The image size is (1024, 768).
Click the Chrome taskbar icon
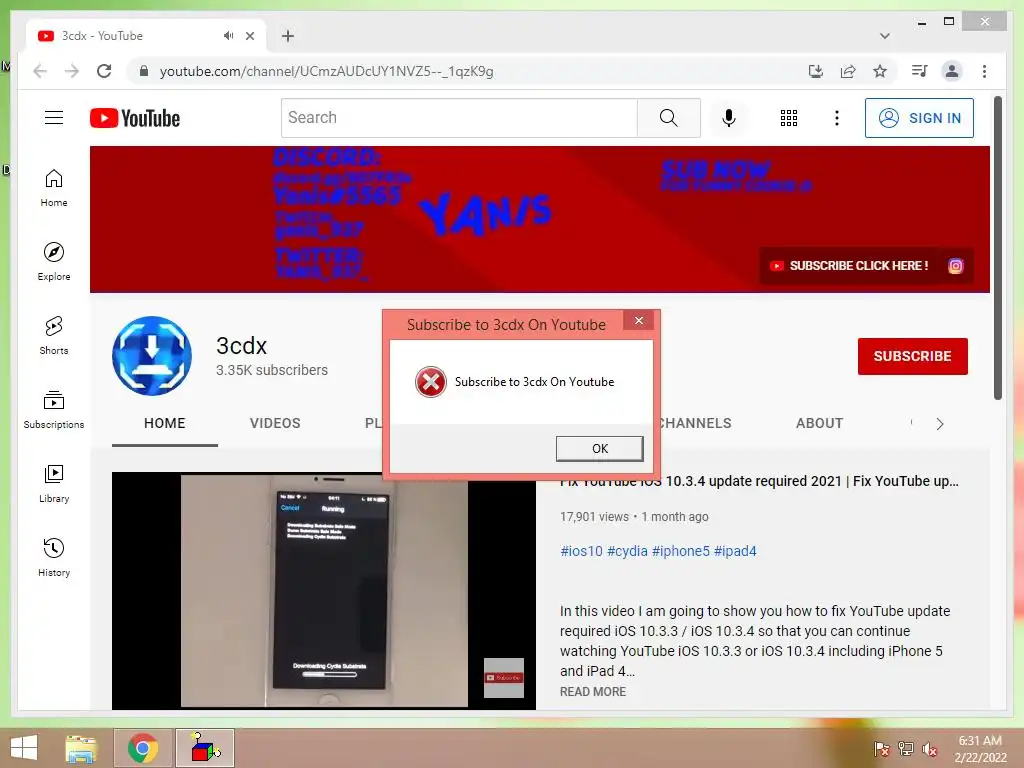pos(143,748)
